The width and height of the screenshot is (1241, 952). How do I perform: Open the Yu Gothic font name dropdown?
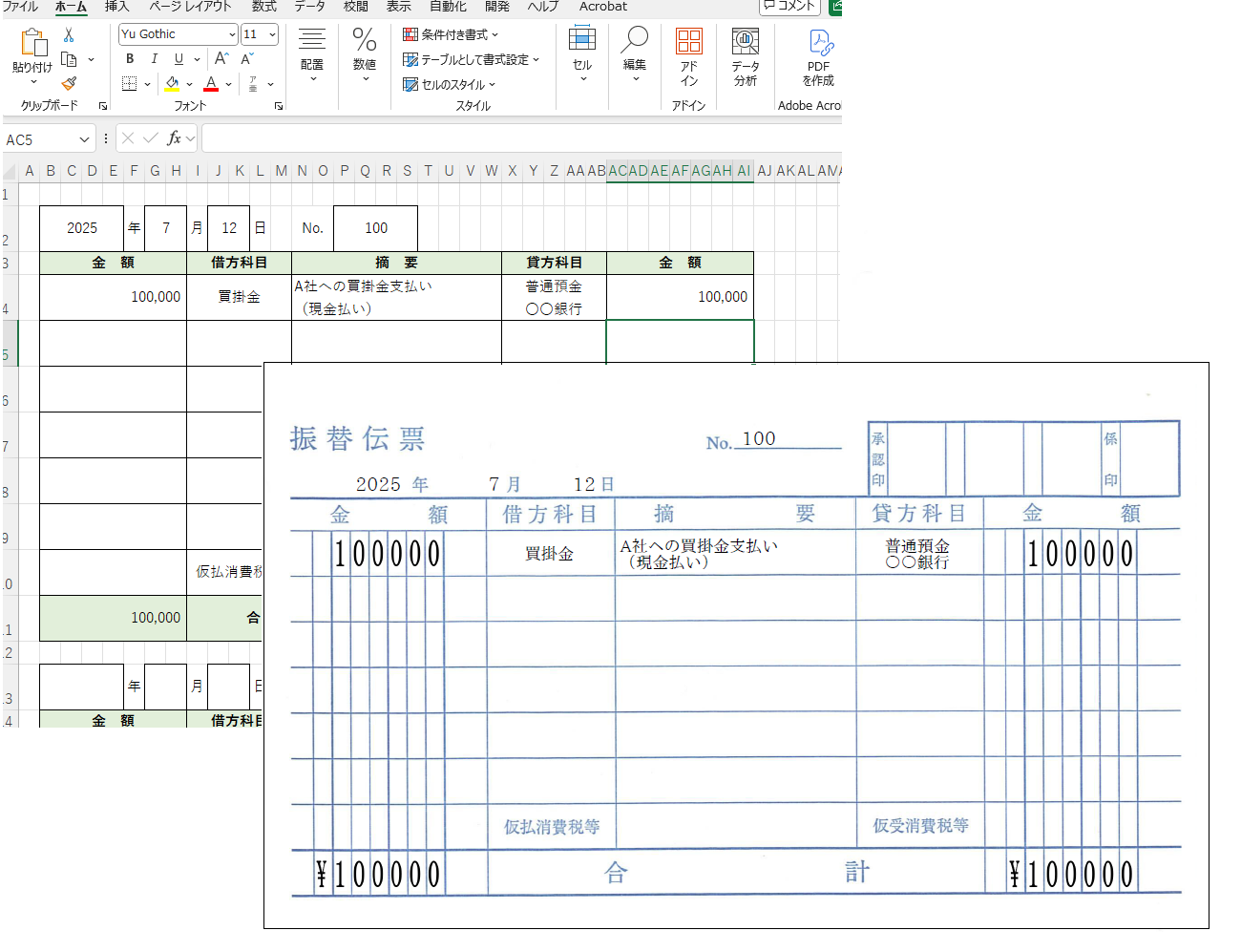click(232, 34)
